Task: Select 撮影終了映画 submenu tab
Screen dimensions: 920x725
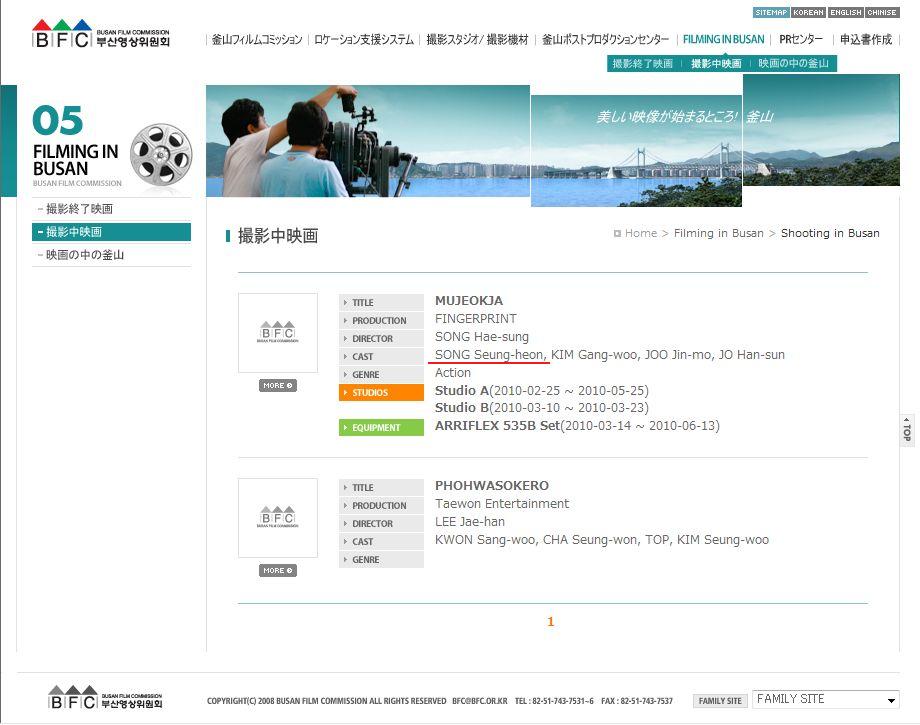Action: pyautogui.click(x=642, y=63)
